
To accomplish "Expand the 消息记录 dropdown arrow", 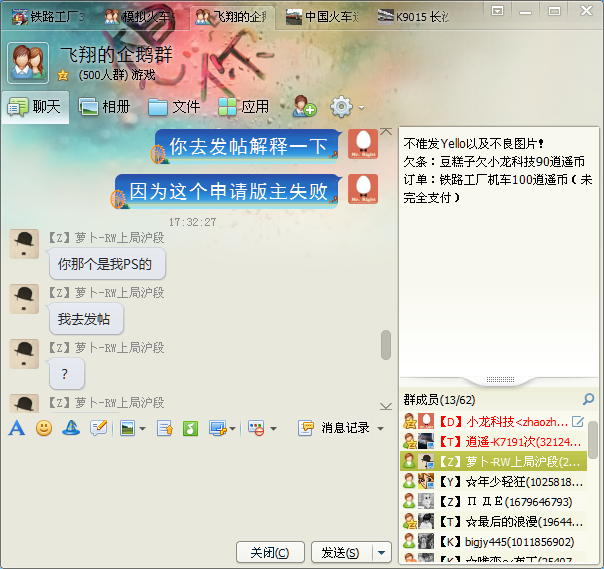I will [380, 428].
